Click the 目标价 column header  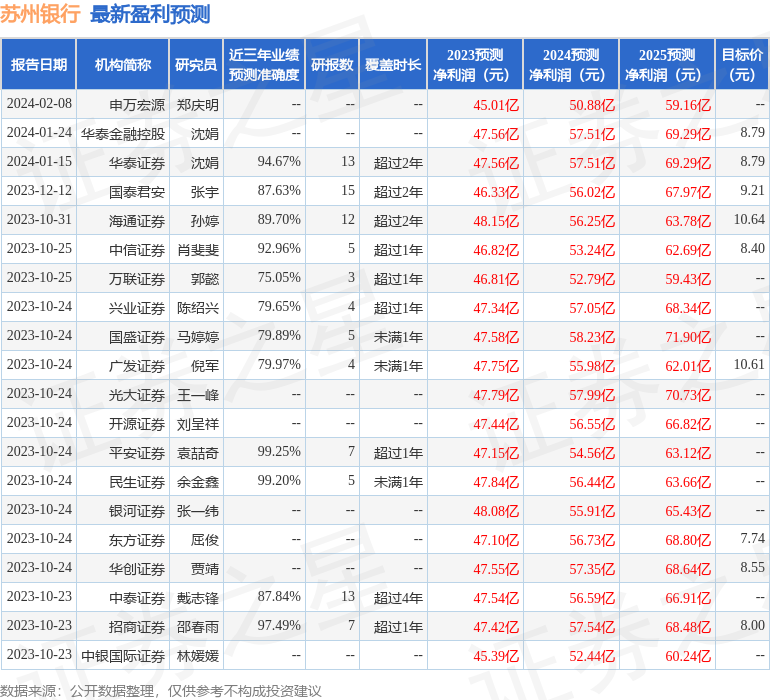point(742,64)
